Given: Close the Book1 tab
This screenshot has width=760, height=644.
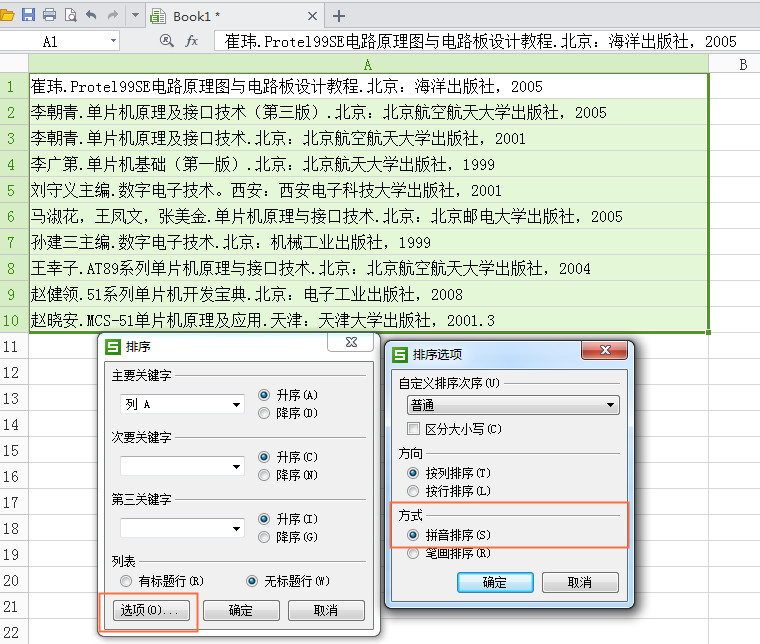Looking at the screenshot, I should tap(313, 16).
